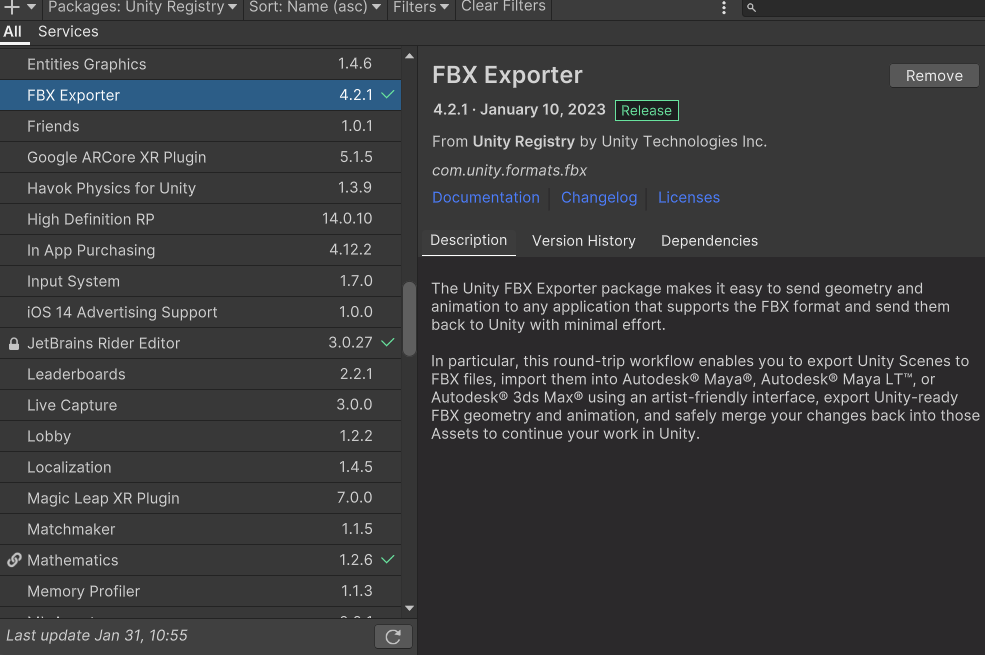Click the scroll up arrow of package list

coord(410,56)
